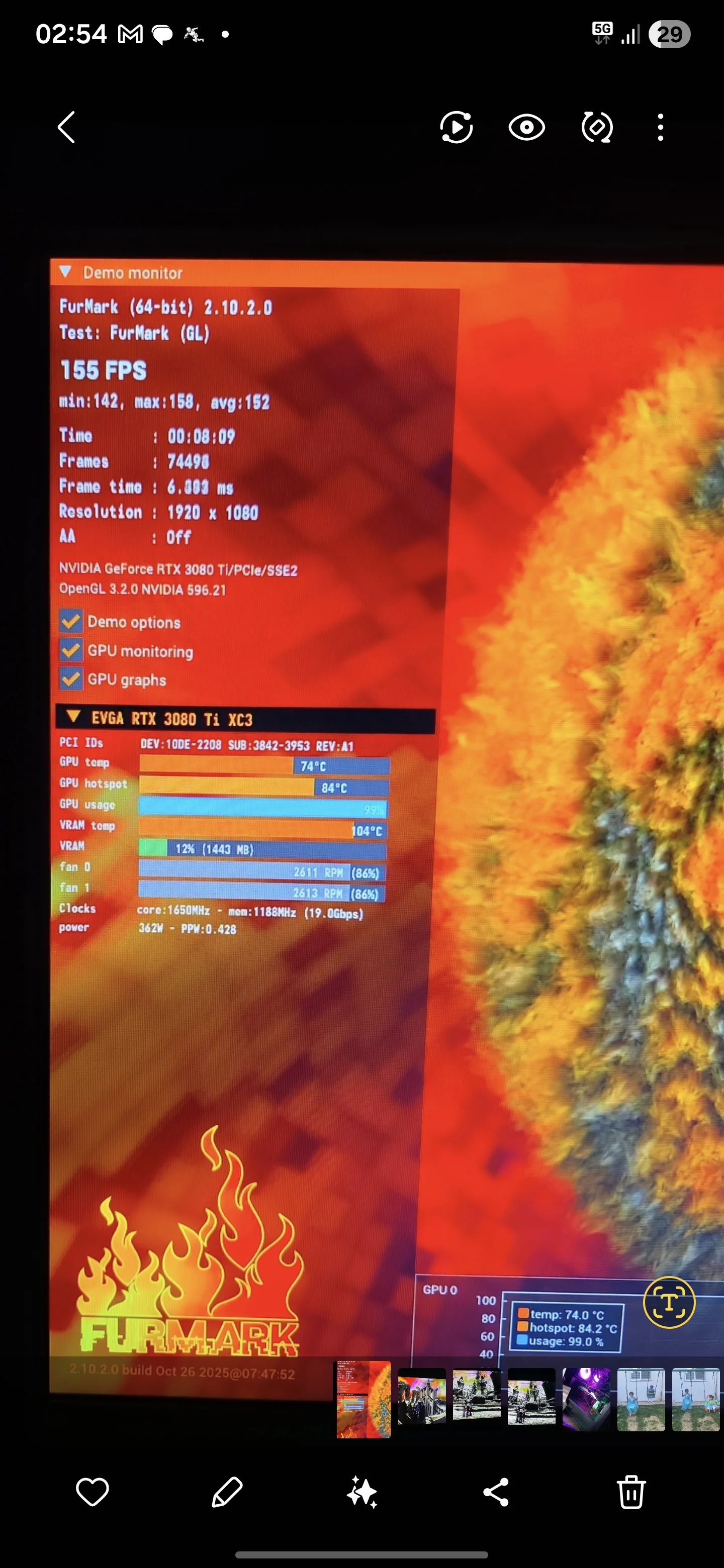Tap the 'min:142, max:158, avg:152' line
The height and width of the screenshot is (1568, 724).
(164, 402)
